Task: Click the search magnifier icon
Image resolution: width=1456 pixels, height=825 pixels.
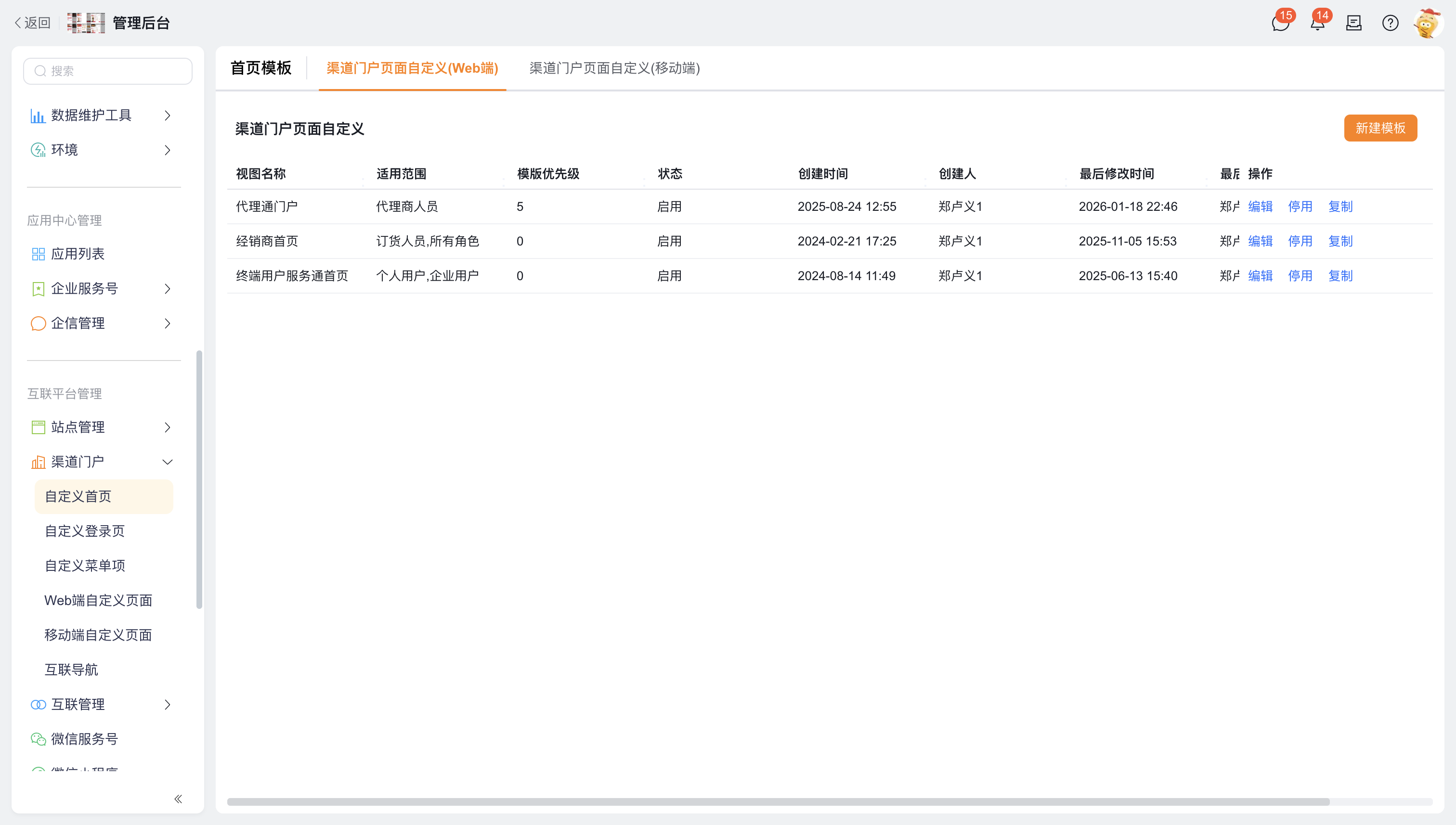Action: point(40,71)
